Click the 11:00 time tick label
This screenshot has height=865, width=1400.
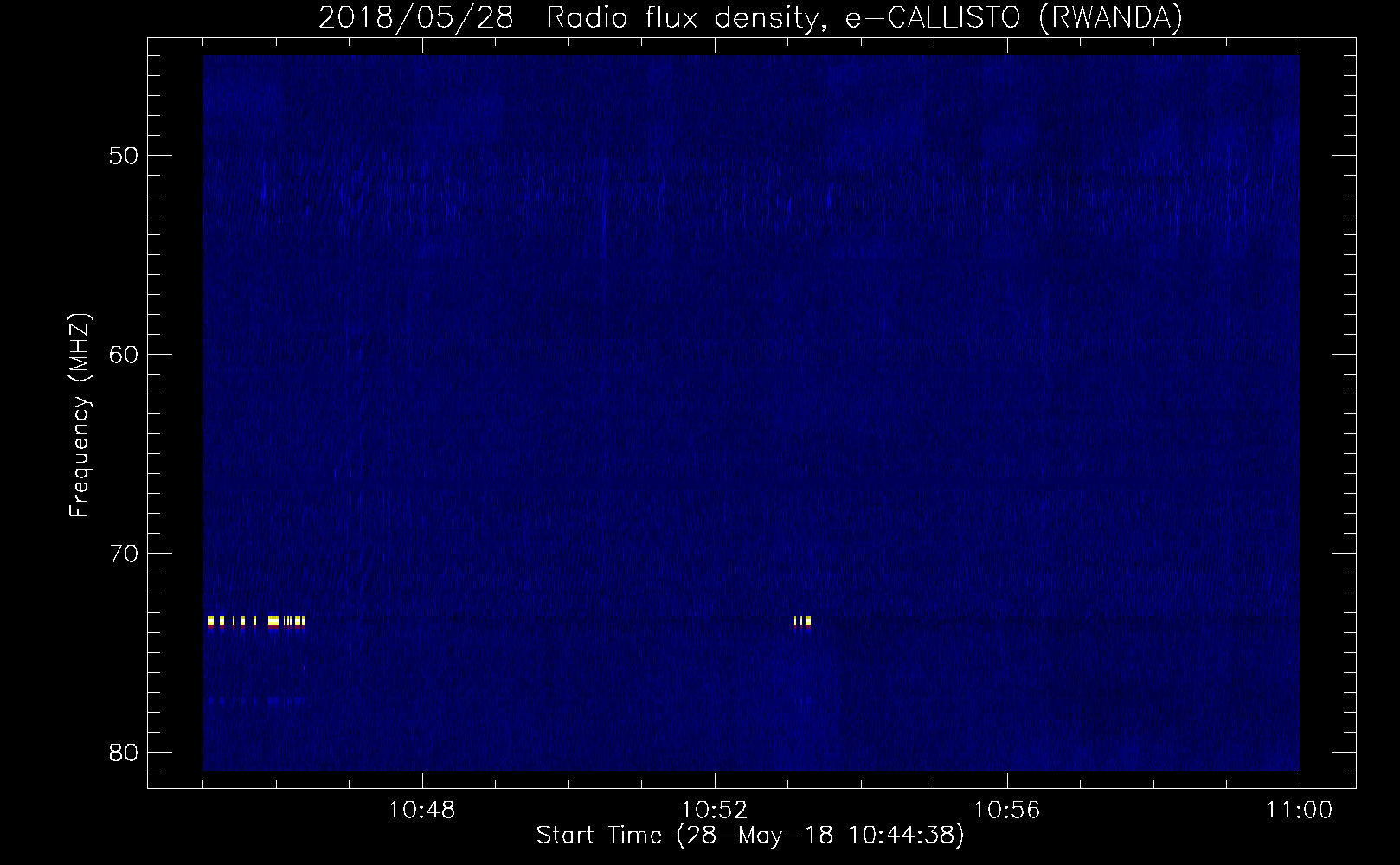(x=1300, y=811)
